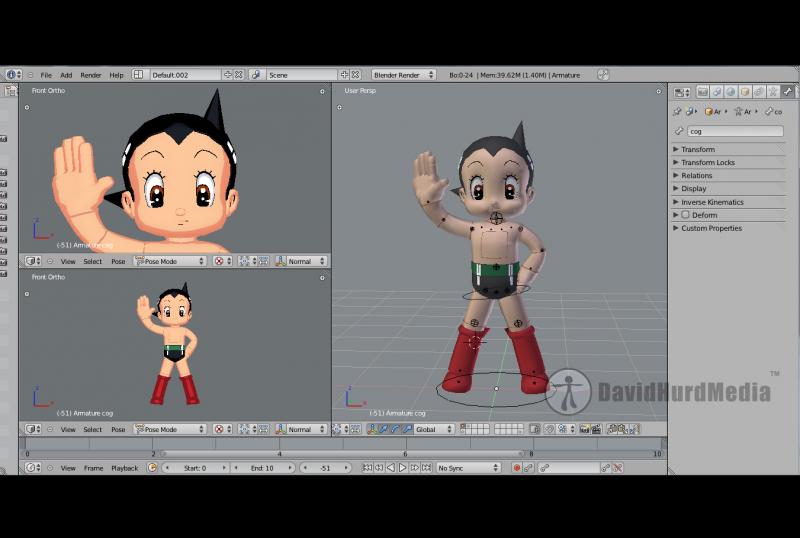Click the scene browse icon

256,75
